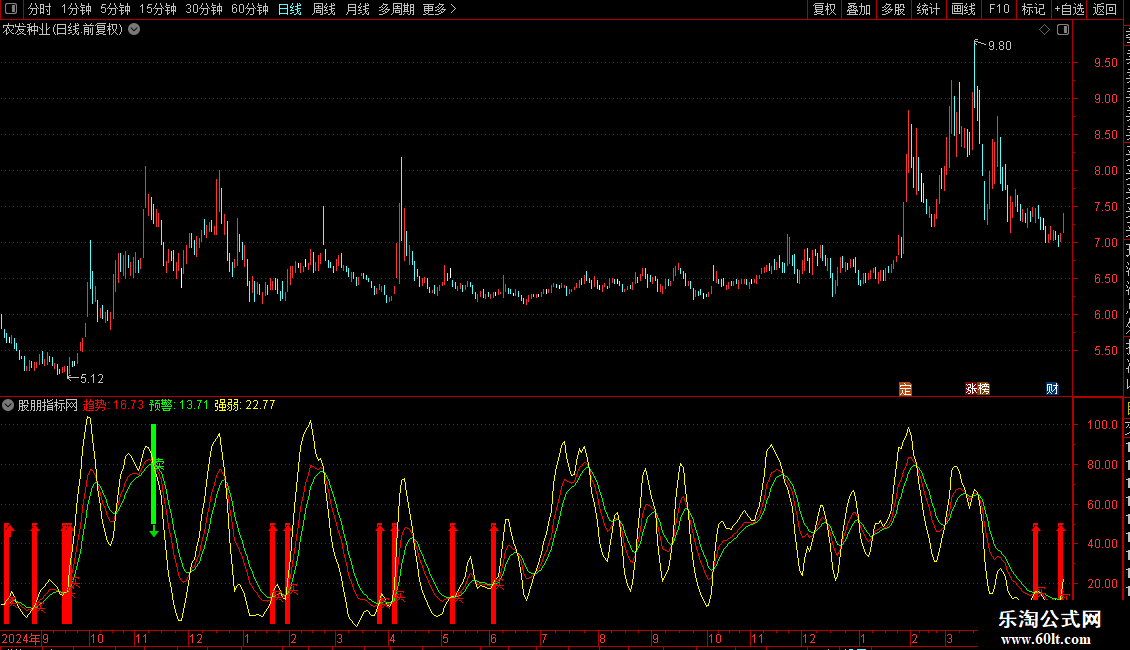Click the 叠加 overlay button
Image resolution: width=1130 pixels, height=650 pixels.
point(858,9)
